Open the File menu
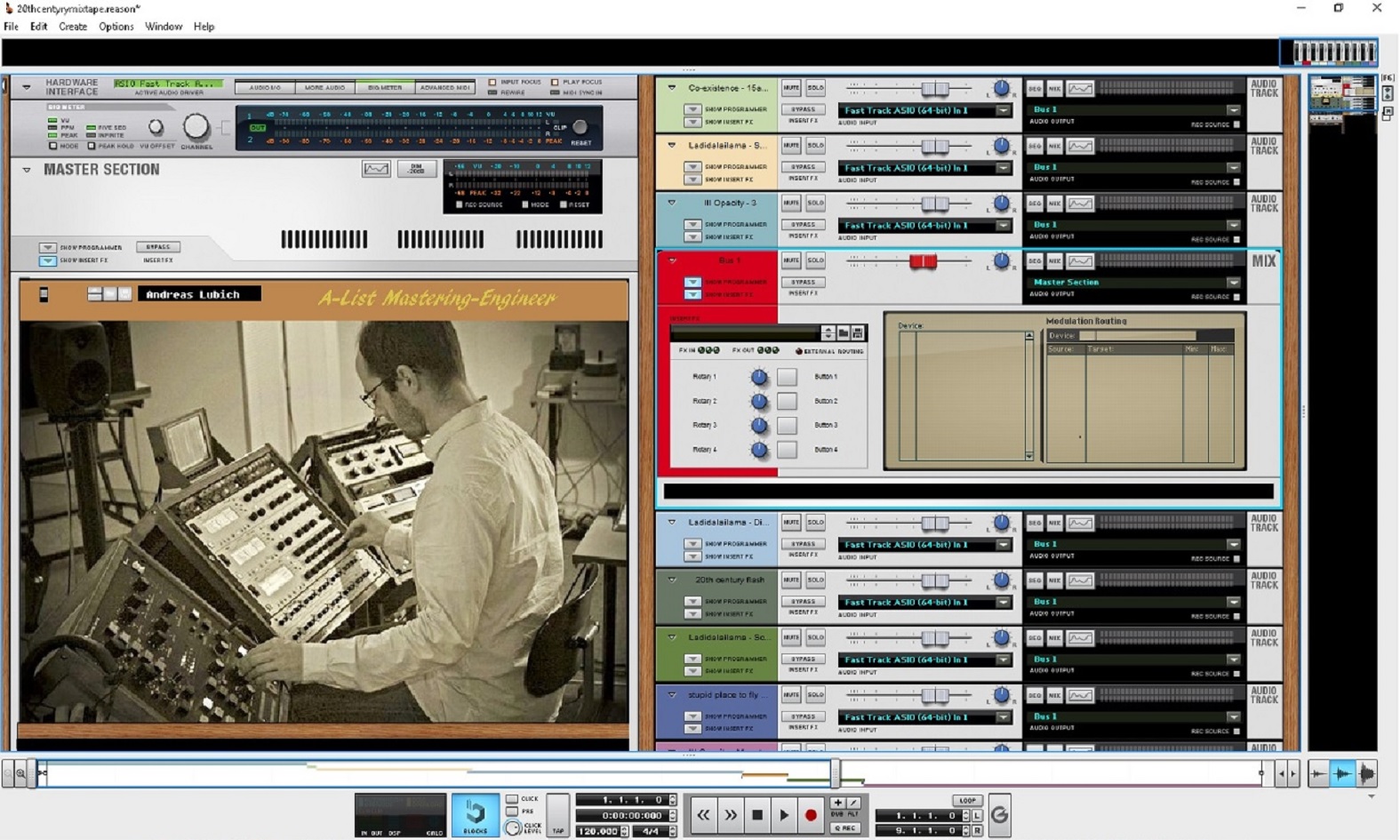Image resolution: width=1400 pixels, height=840 pixels. coord(11,27)
